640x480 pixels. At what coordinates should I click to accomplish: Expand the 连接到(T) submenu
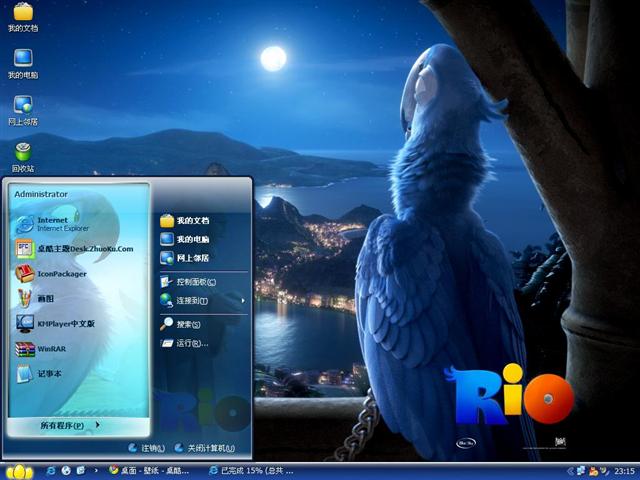[x=203, y=301]
